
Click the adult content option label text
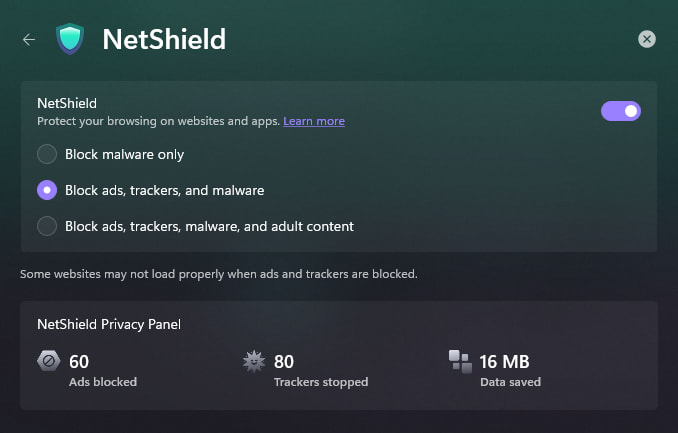click(209, 226)
